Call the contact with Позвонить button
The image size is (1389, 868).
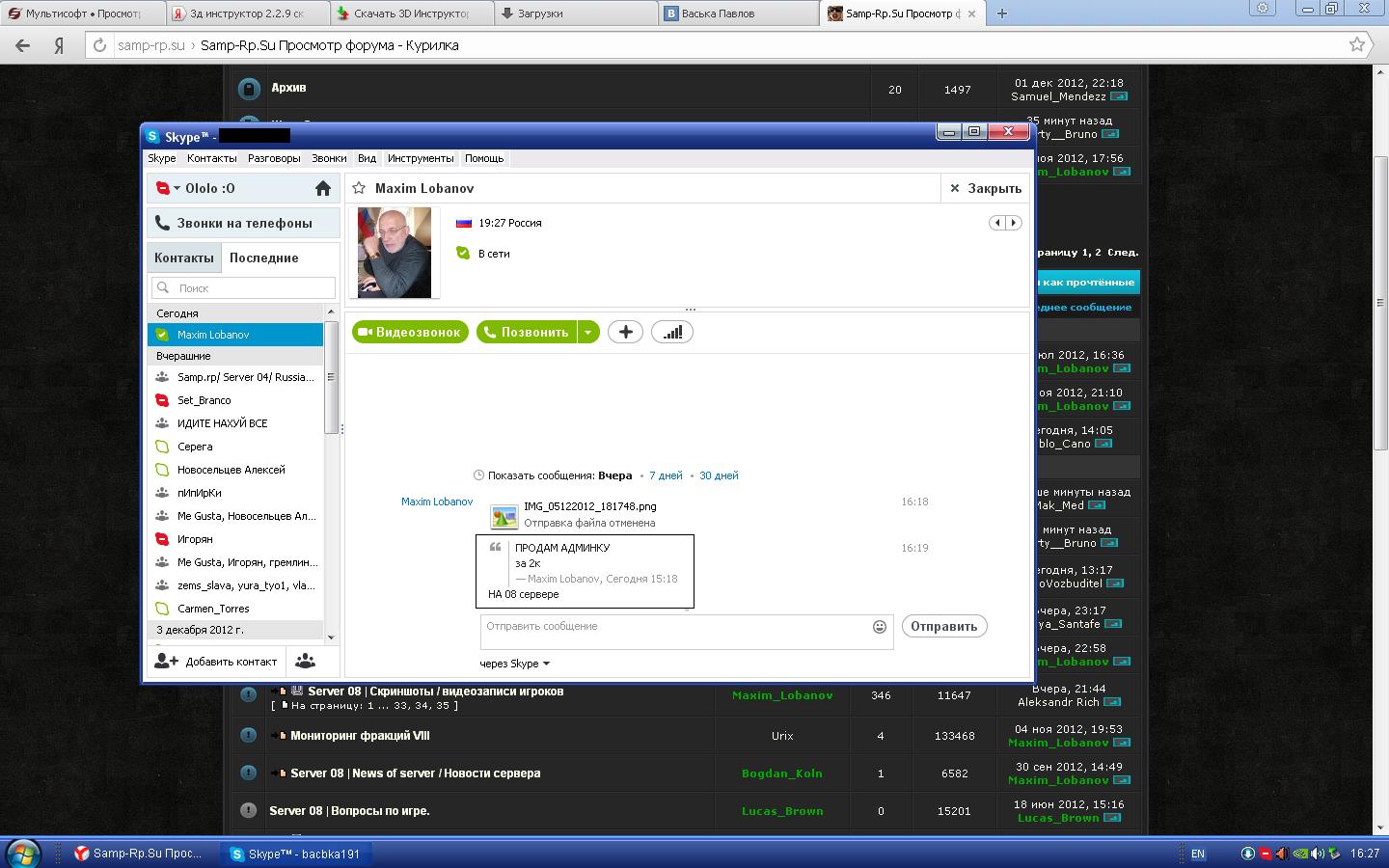tap(527, 332)
